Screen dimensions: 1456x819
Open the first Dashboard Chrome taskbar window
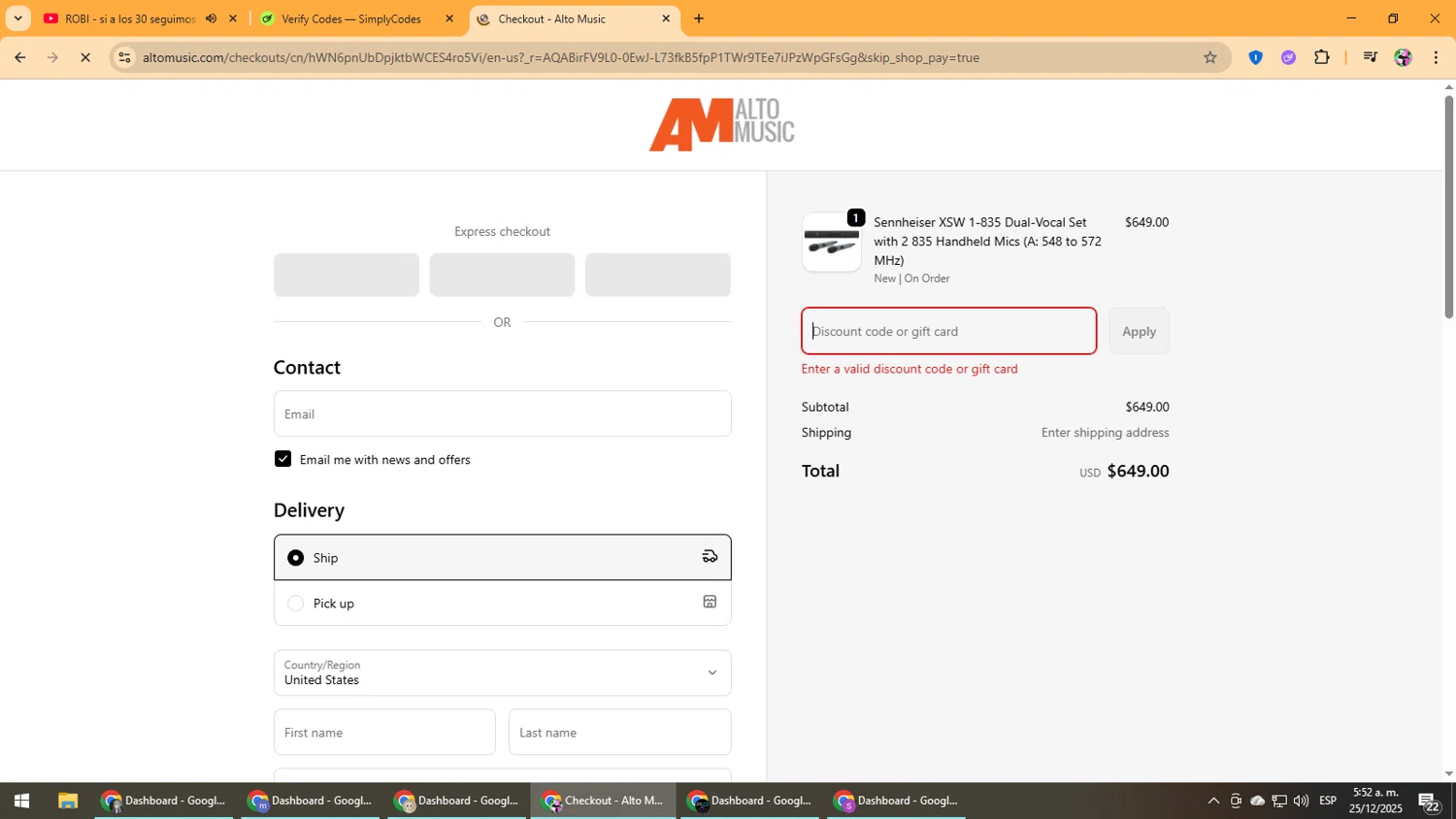[165, 801]
